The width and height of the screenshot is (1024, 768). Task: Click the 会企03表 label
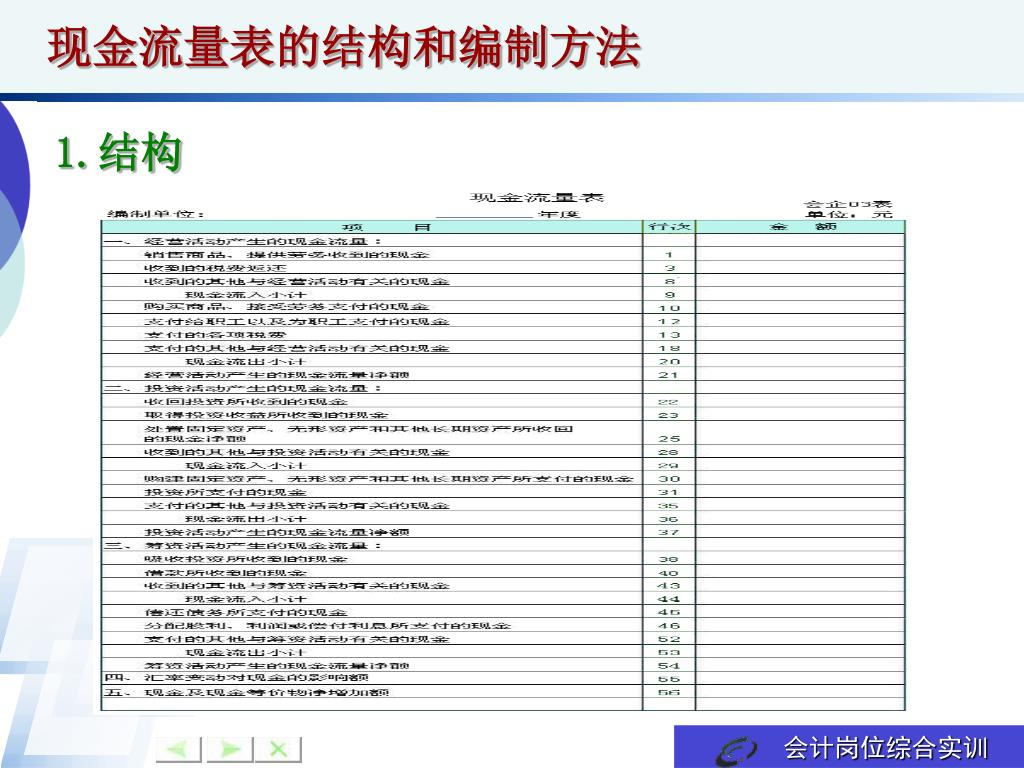click(848, 204)
